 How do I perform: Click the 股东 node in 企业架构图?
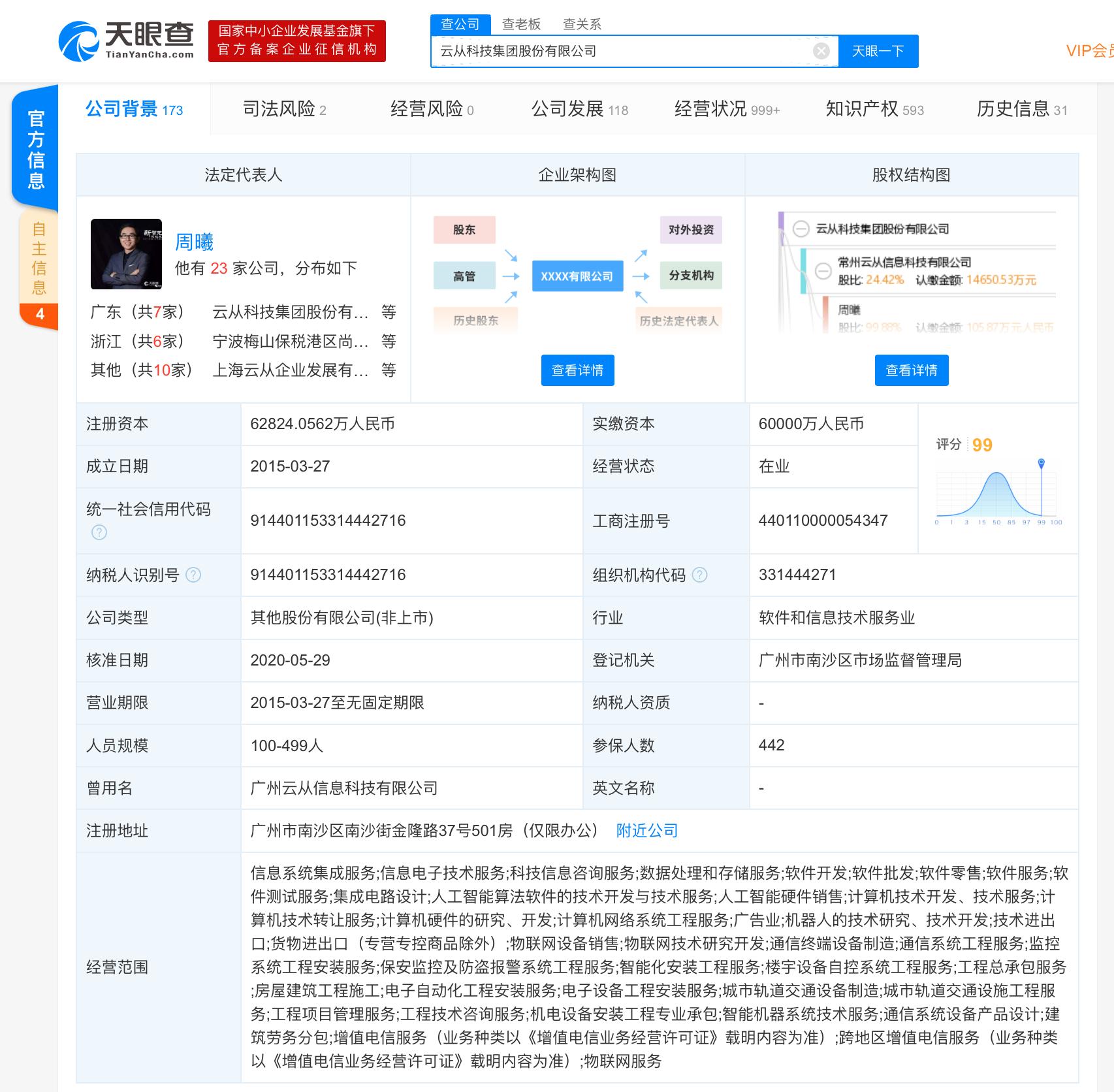click(x=464, y=230)
